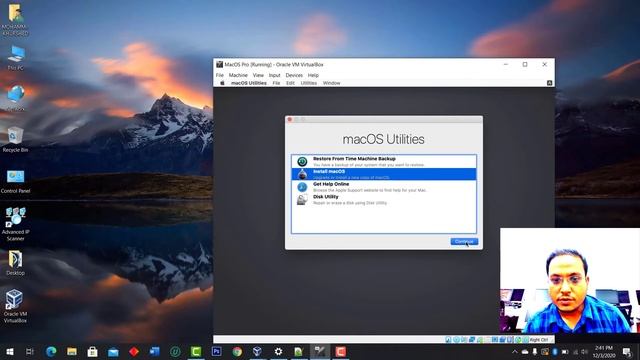Select the Install macOS option

tap(384, 174)
